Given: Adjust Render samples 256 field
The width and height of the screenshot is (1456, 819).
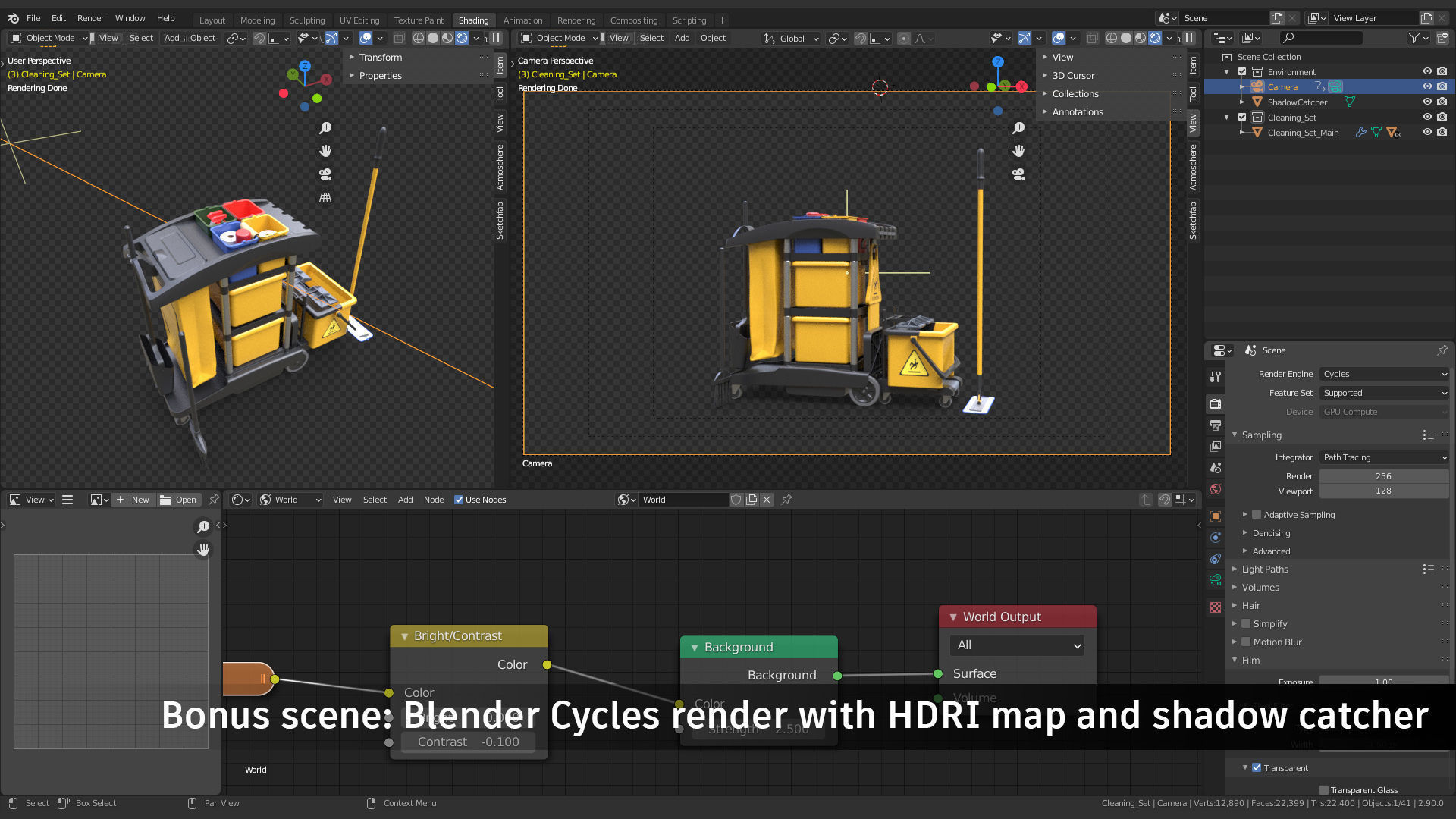Looking at the screenshot, I should 1384,476.
